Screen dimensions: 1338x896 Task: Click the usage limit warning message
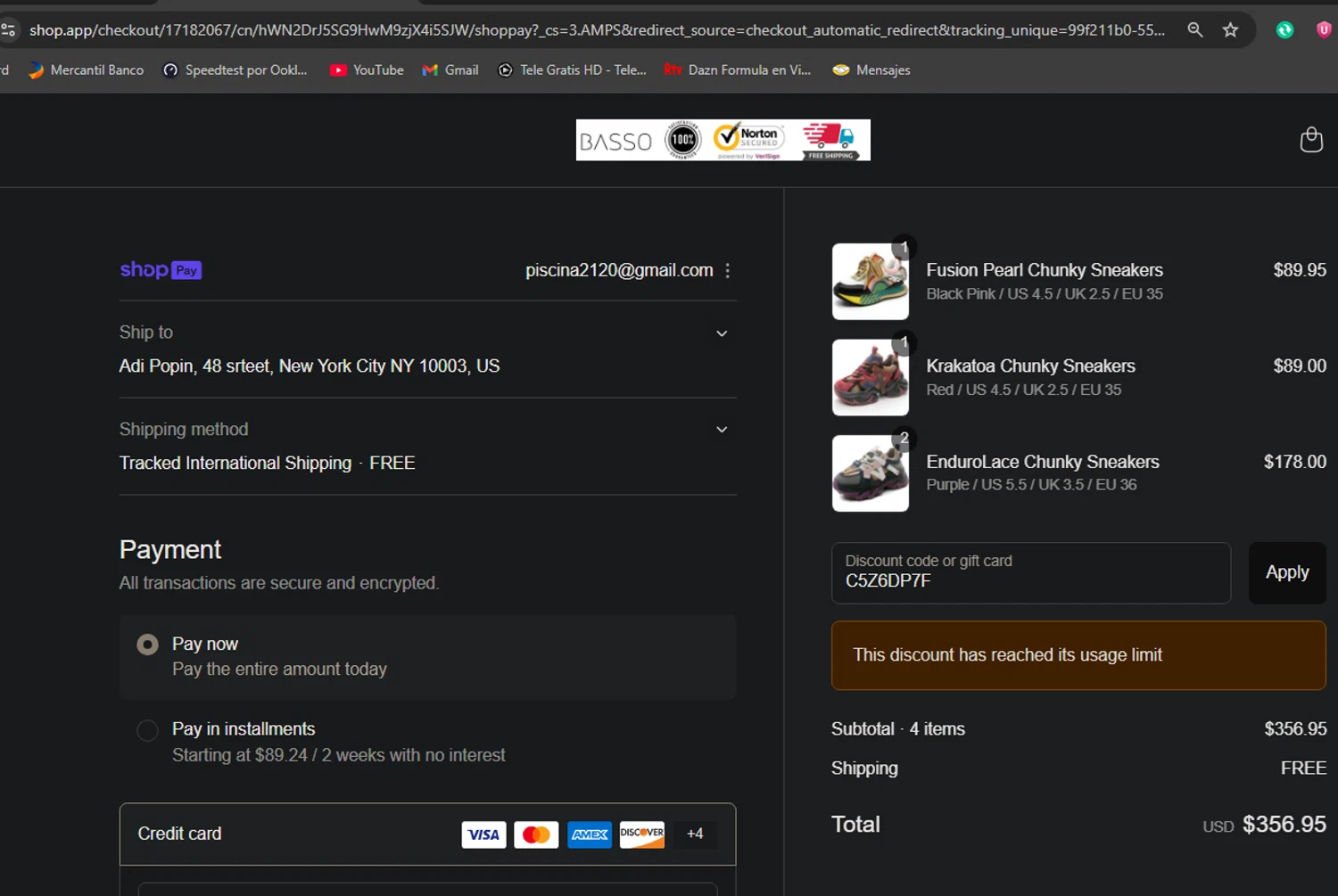[x=1078, y=655]
